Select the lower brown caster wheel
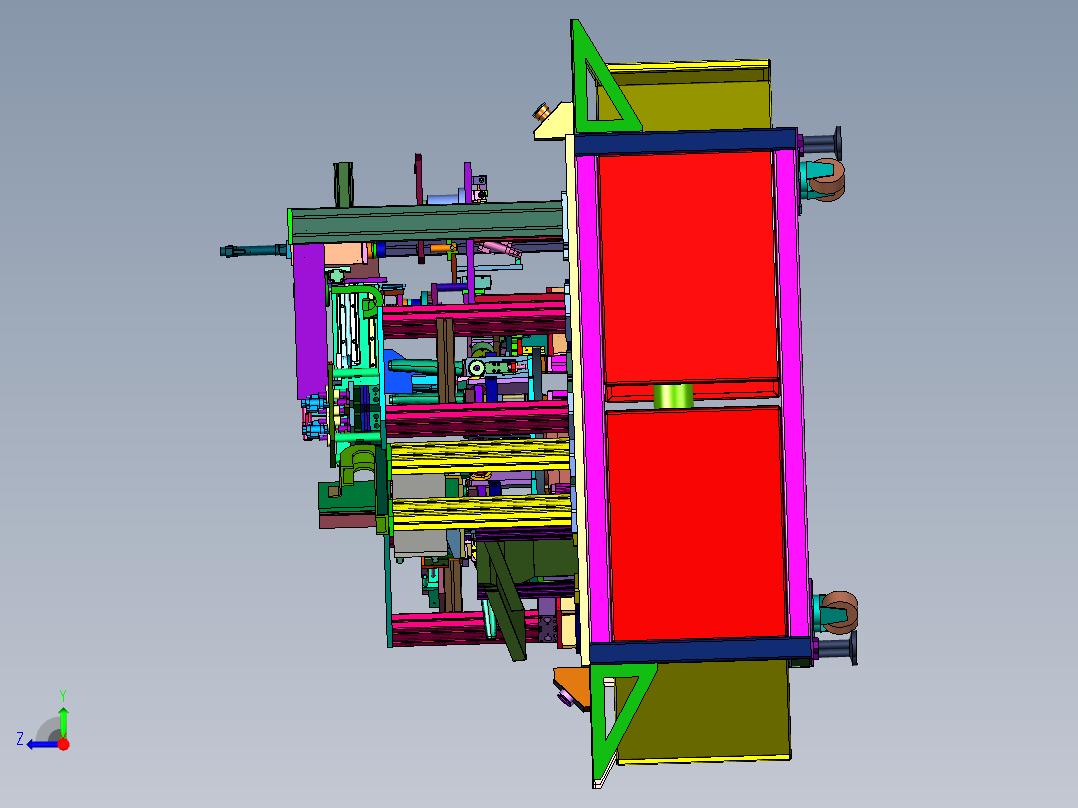Screen dimensions: 1078x808 tap(839, 612)
